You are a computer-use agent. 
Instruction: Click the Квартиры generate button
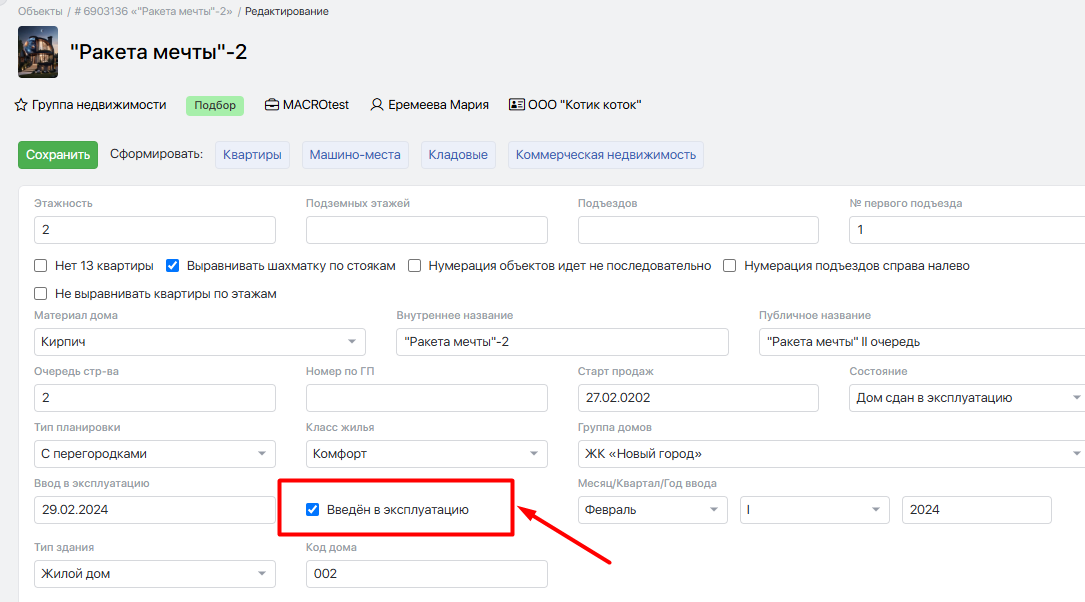(252, 155)
